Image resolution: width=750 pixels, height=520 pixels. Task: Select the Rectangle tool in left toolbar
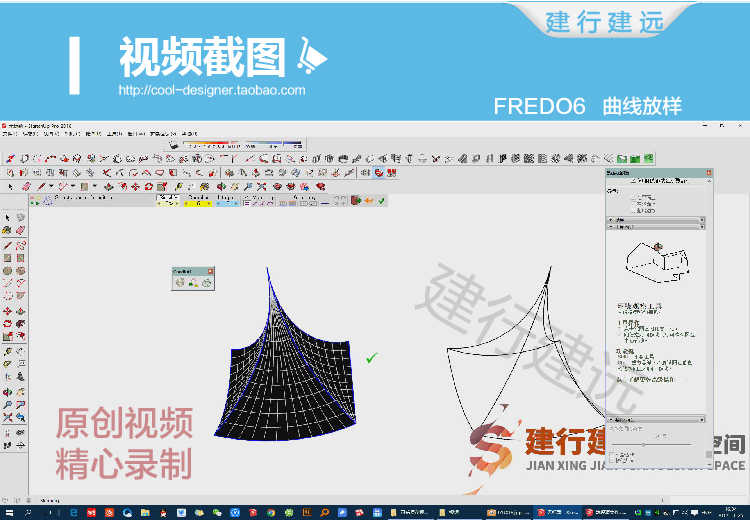click(7, 258)
